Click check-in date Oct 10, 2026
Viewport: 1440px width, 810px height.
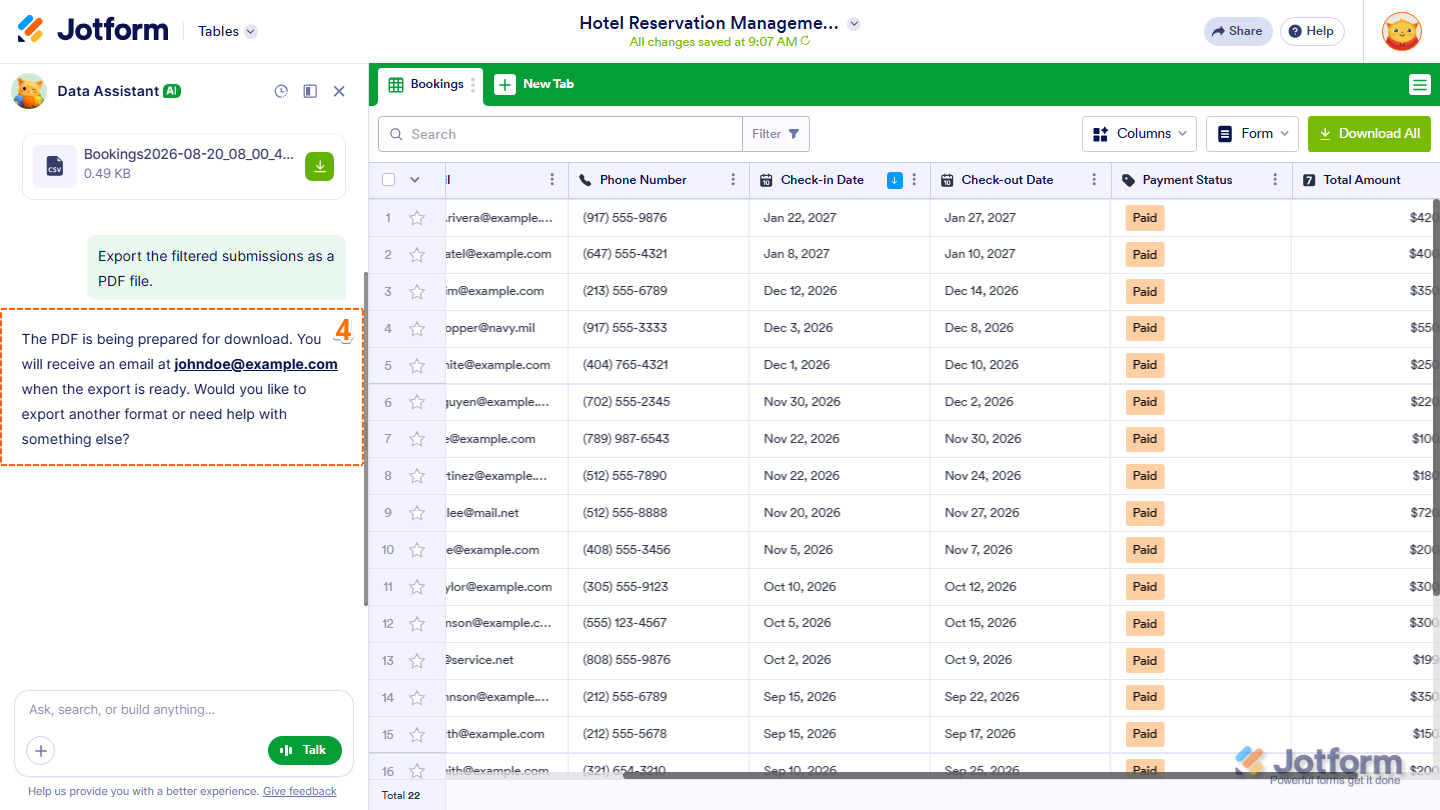(800, 587)
